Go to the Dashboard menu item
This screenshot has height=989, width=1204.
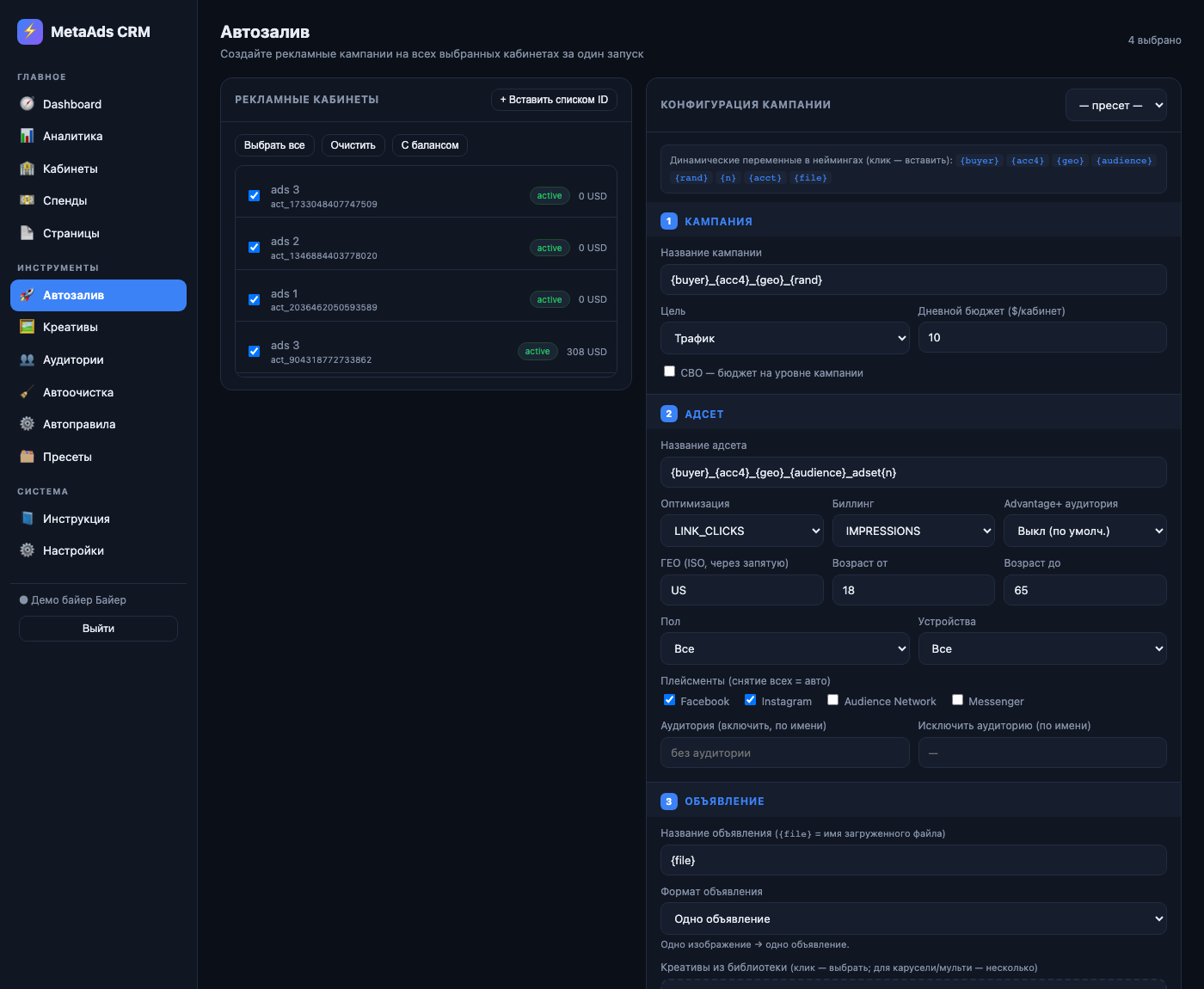click(x=98, y=104)
